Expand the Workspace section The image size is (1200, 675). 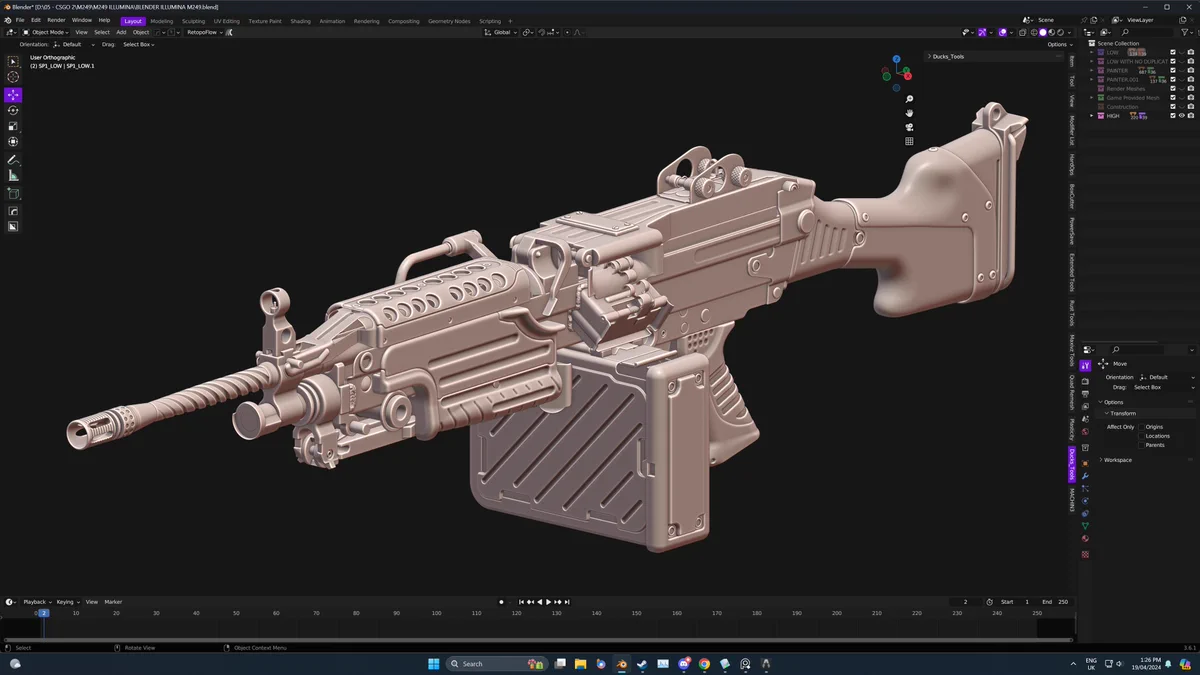click(1117, 460)
